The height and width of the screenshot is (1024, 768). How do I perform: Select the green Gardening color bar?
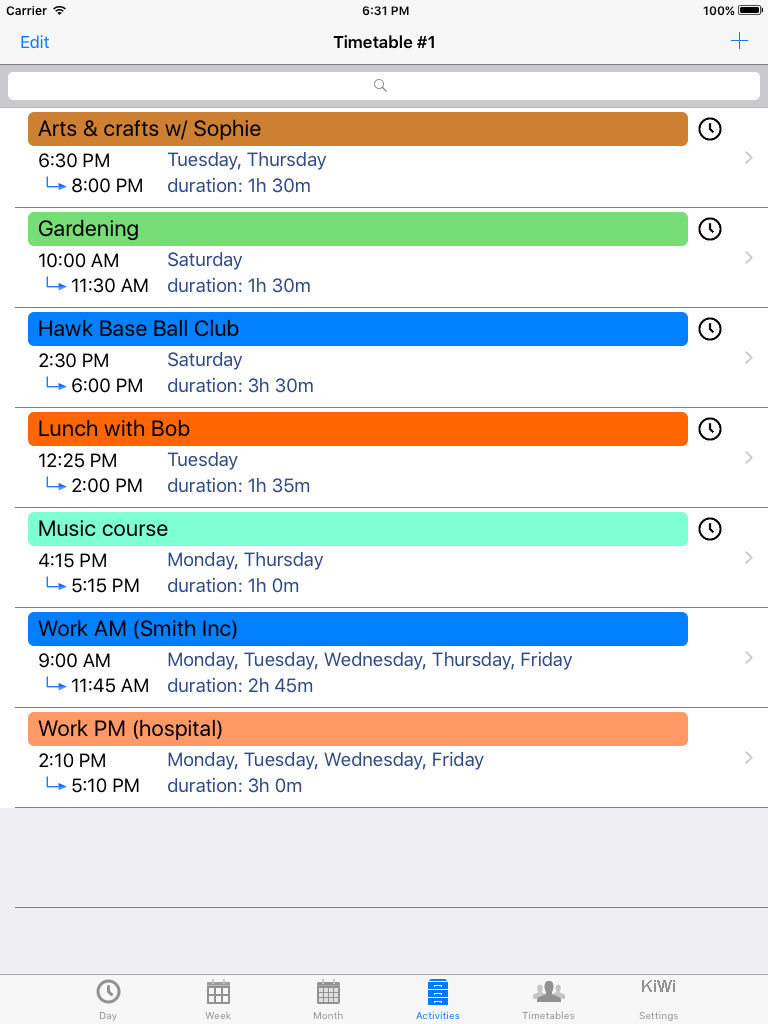click(x=358, y=229)
